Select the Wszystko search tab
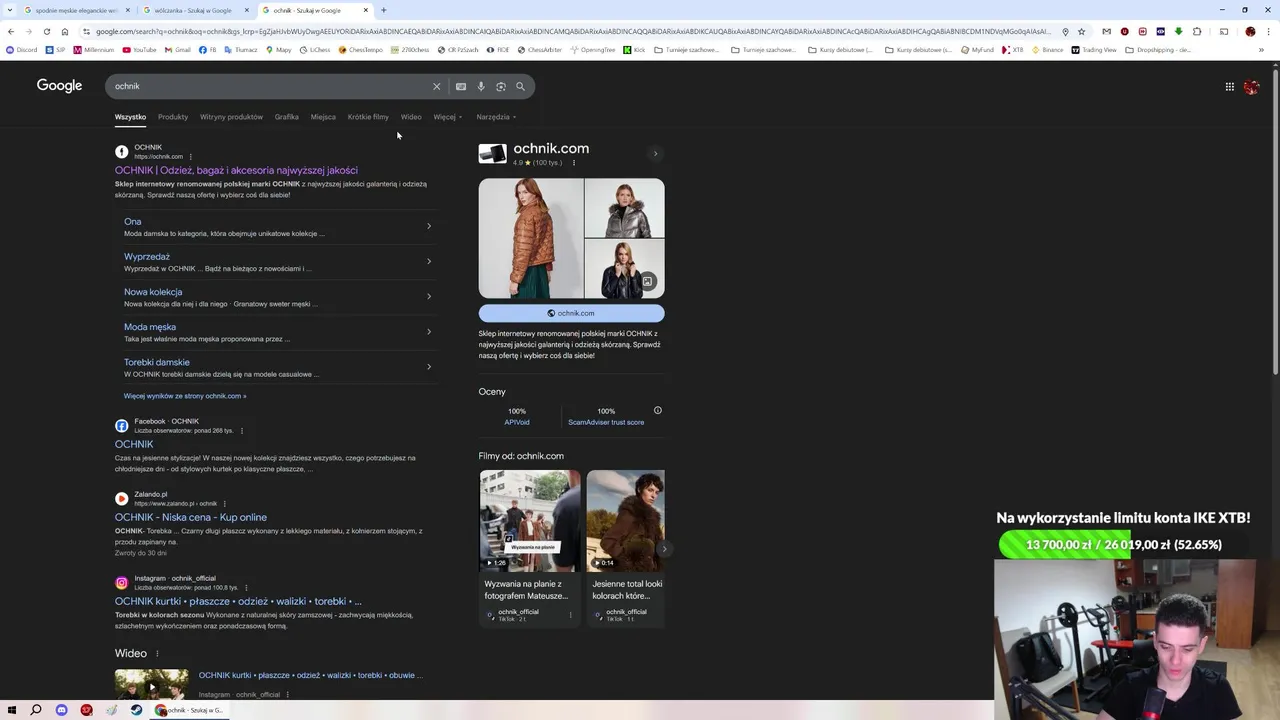The image size is (1280, 720). 130,117
